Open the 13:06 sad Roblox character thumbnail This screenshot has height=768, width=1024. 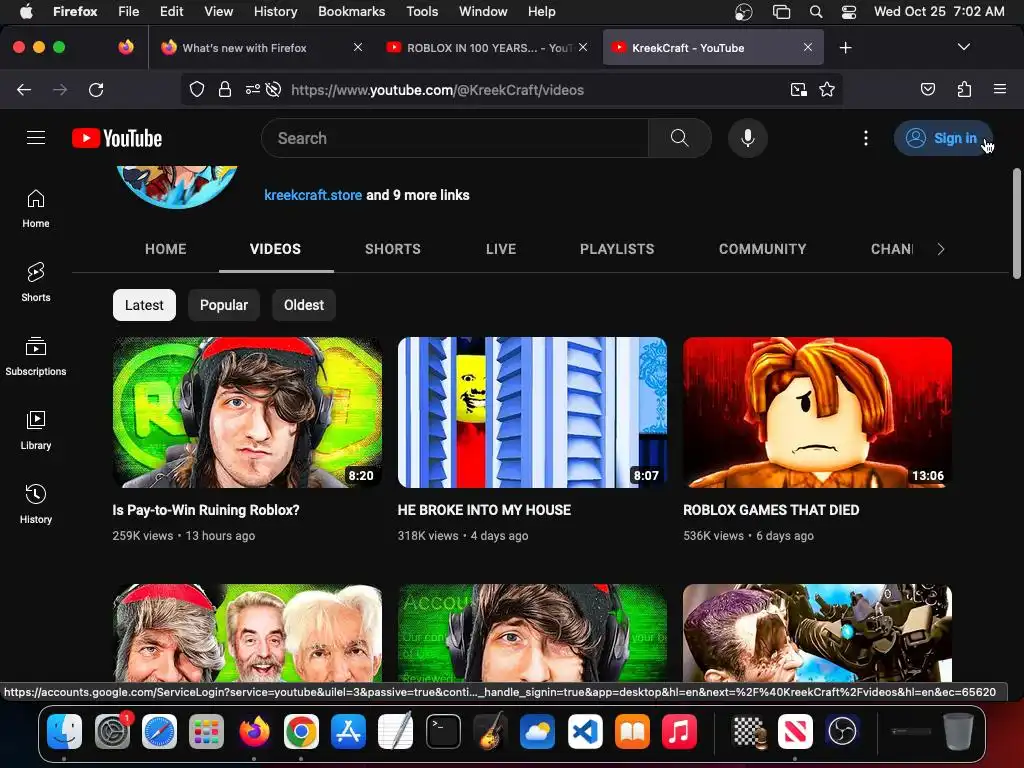pyautogui.click(x=818, y=412)
